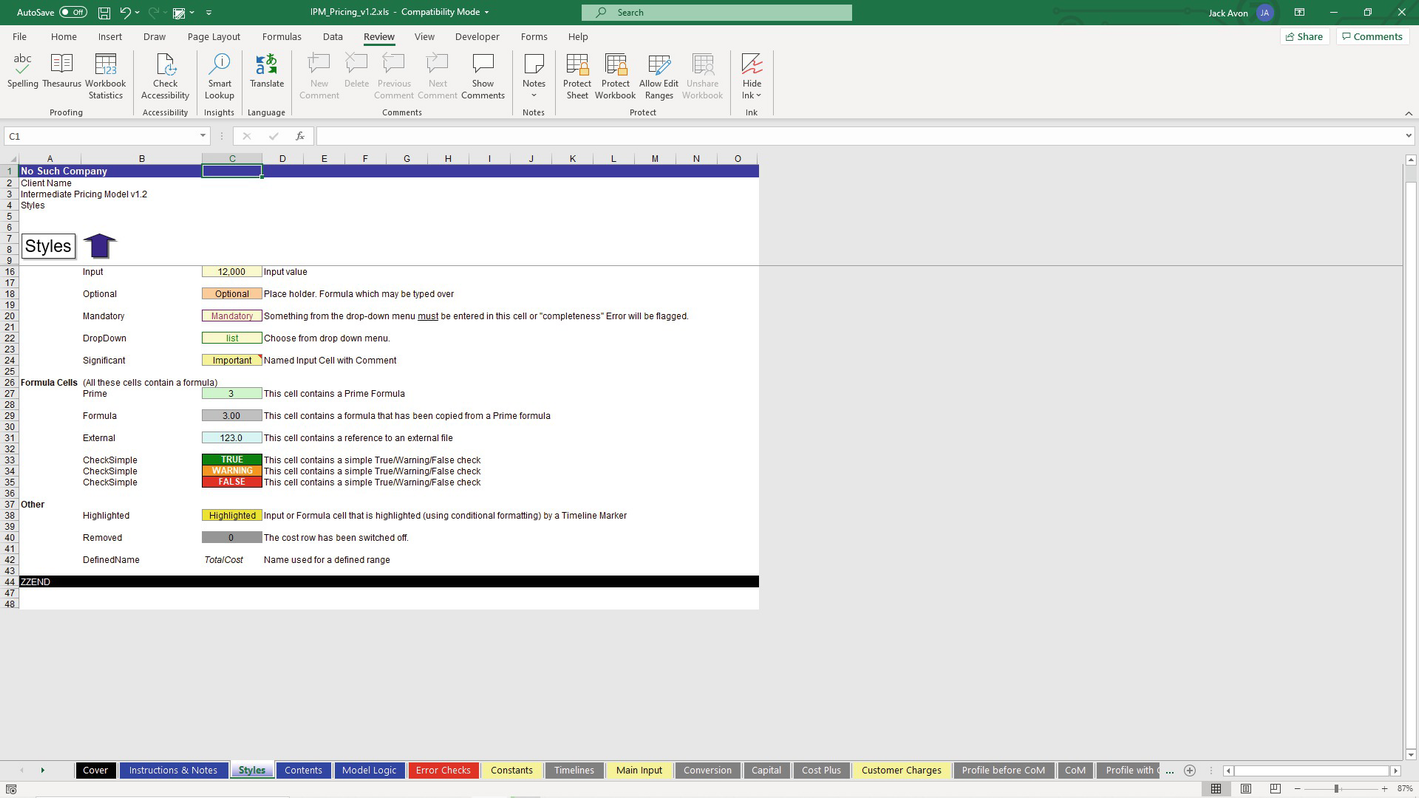
Task: Toggle Show Comments in ribbon
Action: (483, 75)
